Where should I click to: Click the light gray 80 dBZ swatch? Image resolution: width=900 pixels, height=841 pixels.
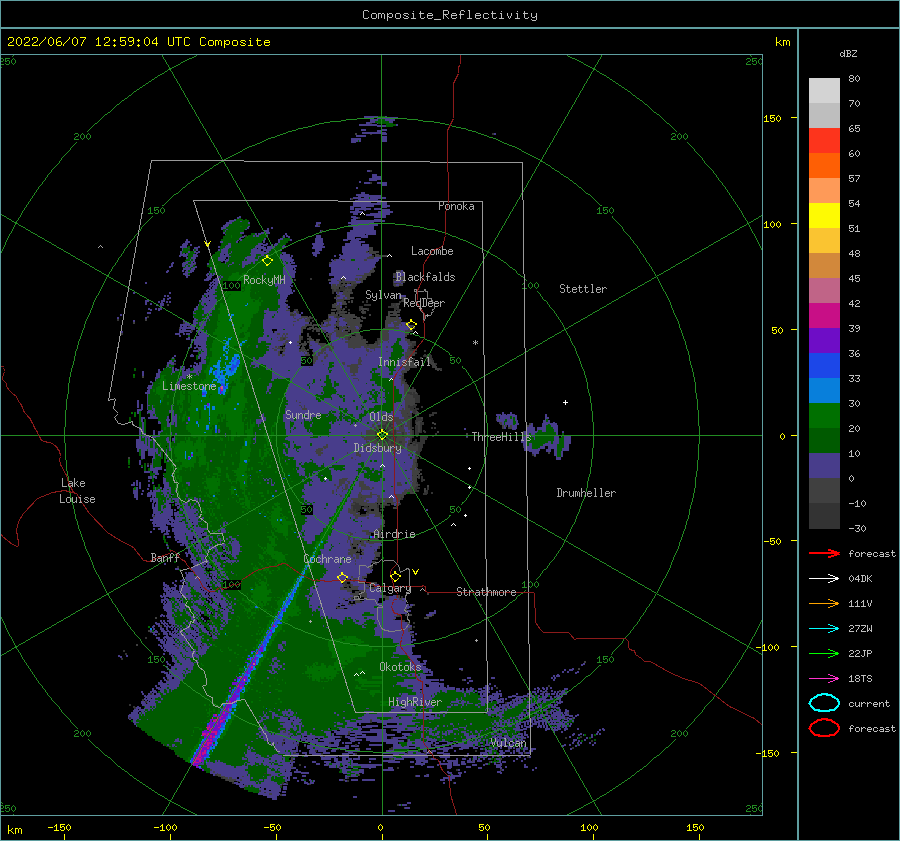click(824, 90)
